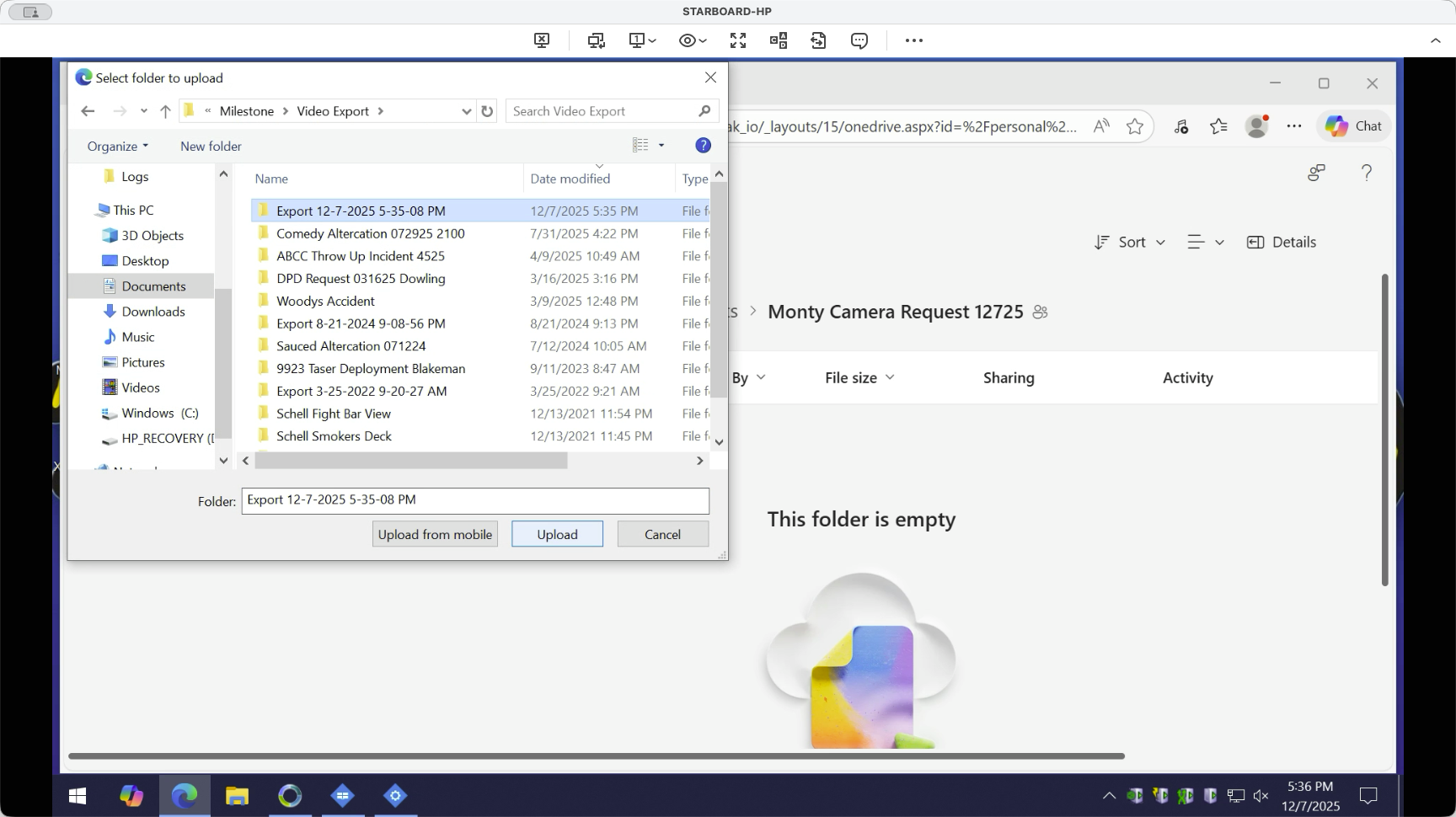
Task: Add page to favorites star icon
Action: (1135, 126)
